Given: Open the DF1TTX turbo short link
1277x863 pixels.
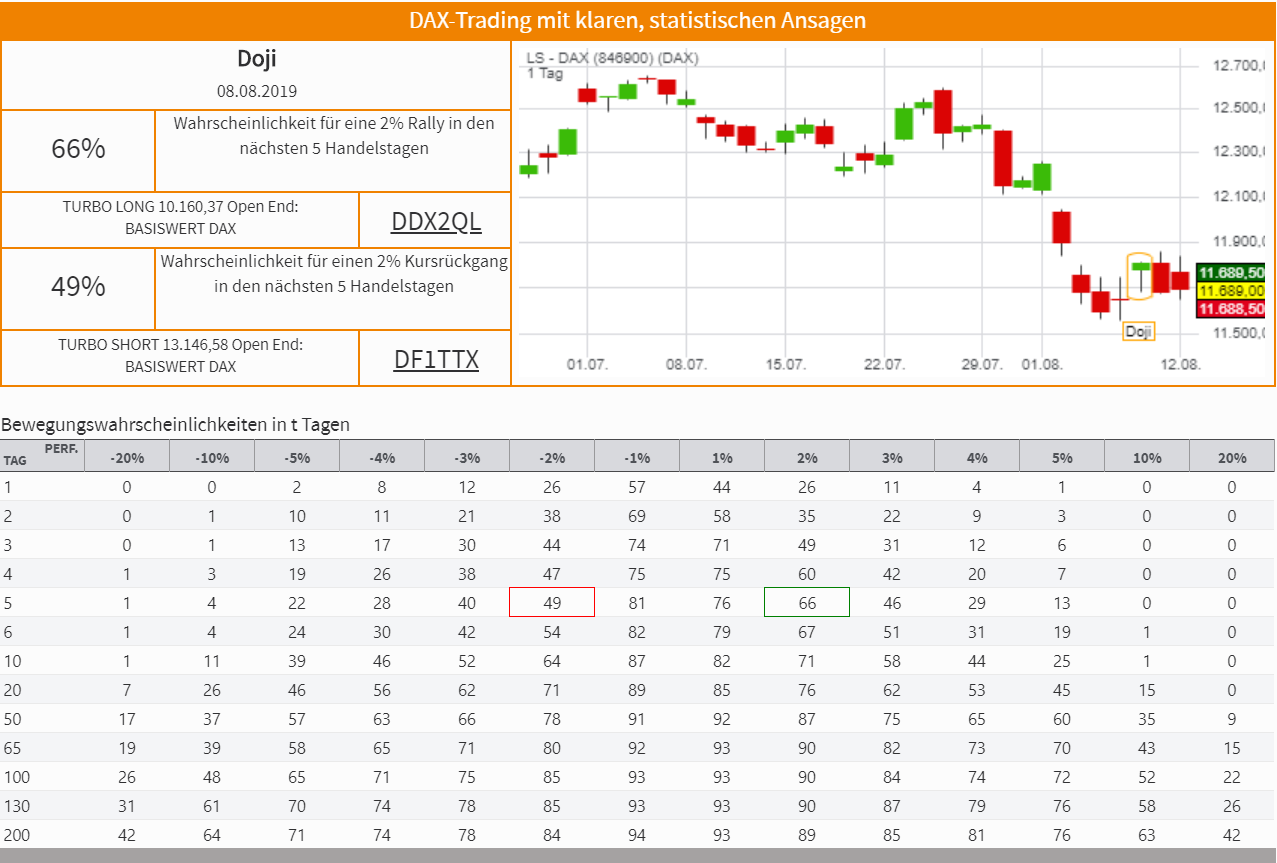Looking at the screenshot, I should click(436, 359).
